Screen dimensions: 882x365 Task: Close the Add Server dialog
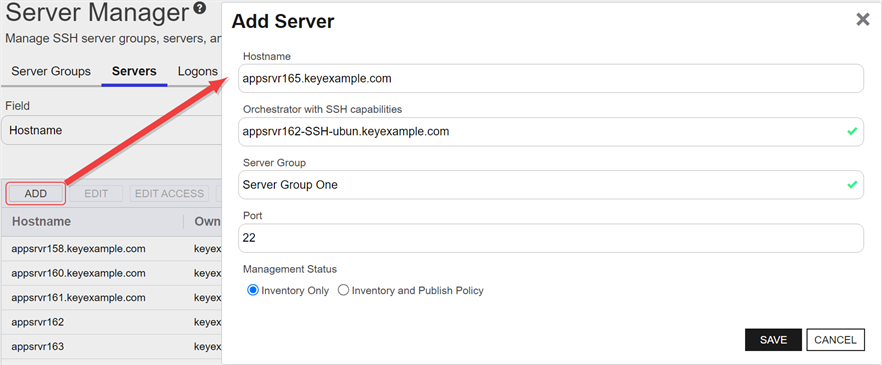pyautogui.click(x=862, y=20)
